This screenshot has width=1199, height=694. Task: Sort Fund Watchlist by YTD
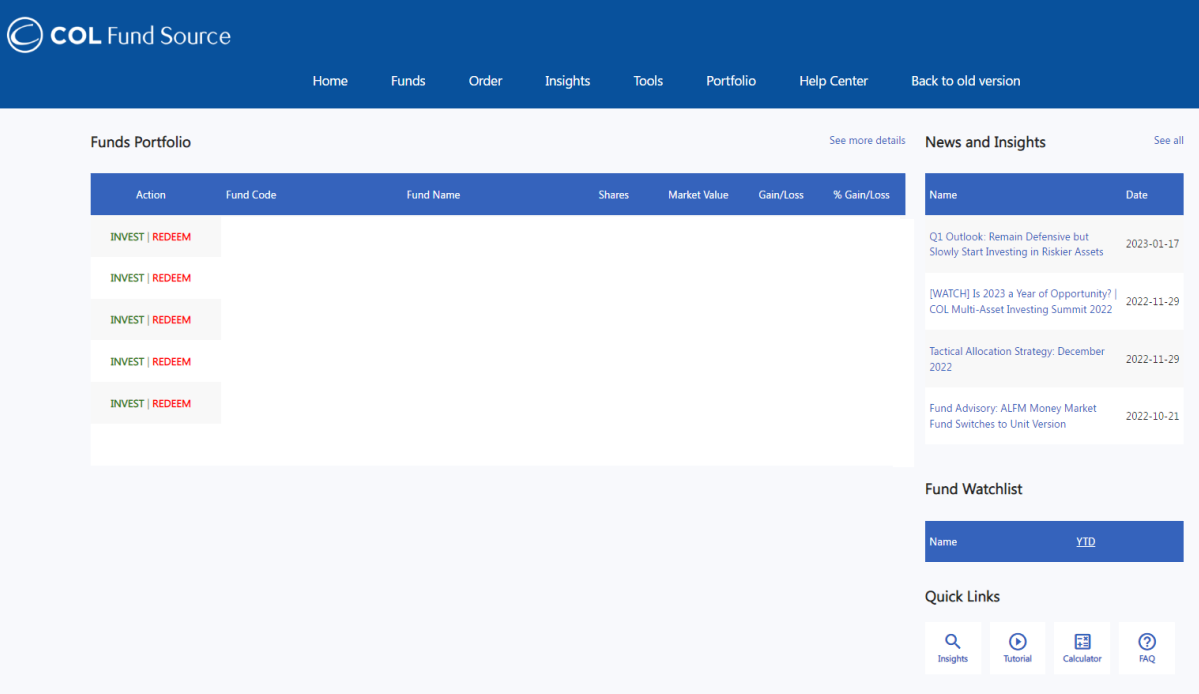click(x=1086, y=542)
